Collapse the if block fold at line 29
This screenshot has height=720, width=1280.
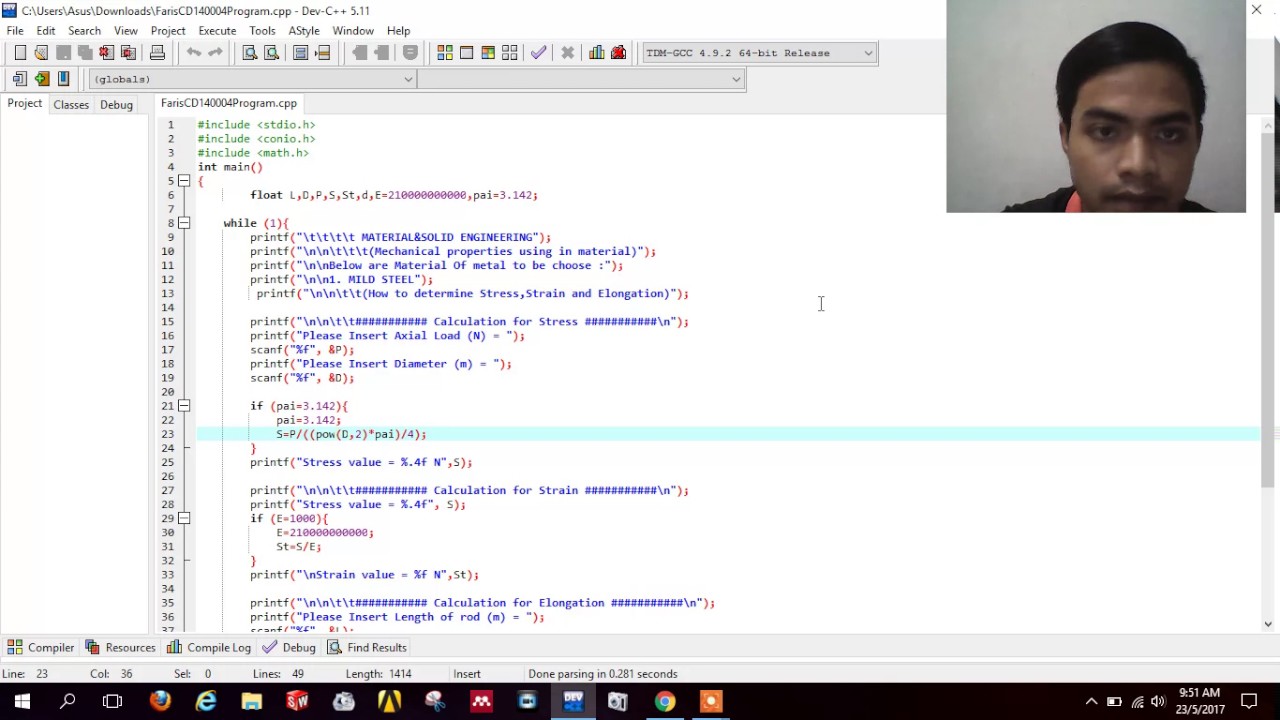184,518
